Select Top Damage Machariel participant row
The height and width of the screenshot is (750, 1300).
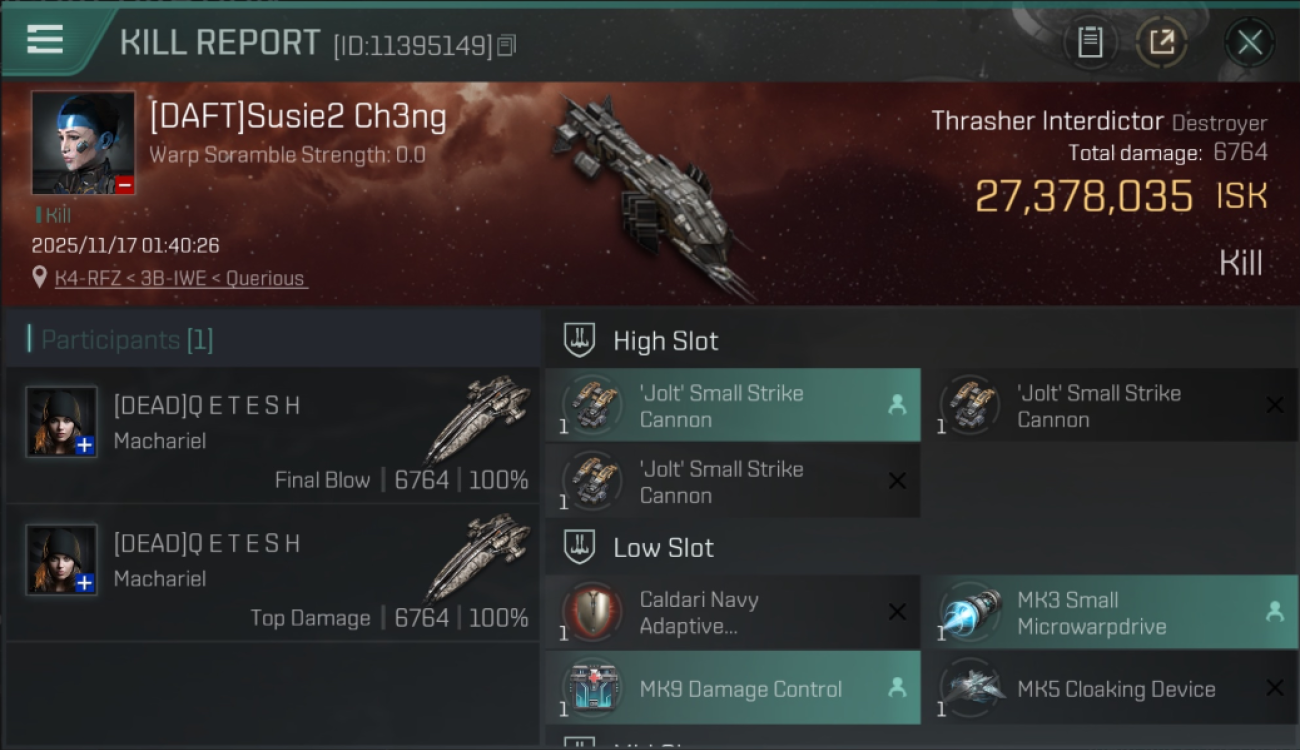(273, 574)
